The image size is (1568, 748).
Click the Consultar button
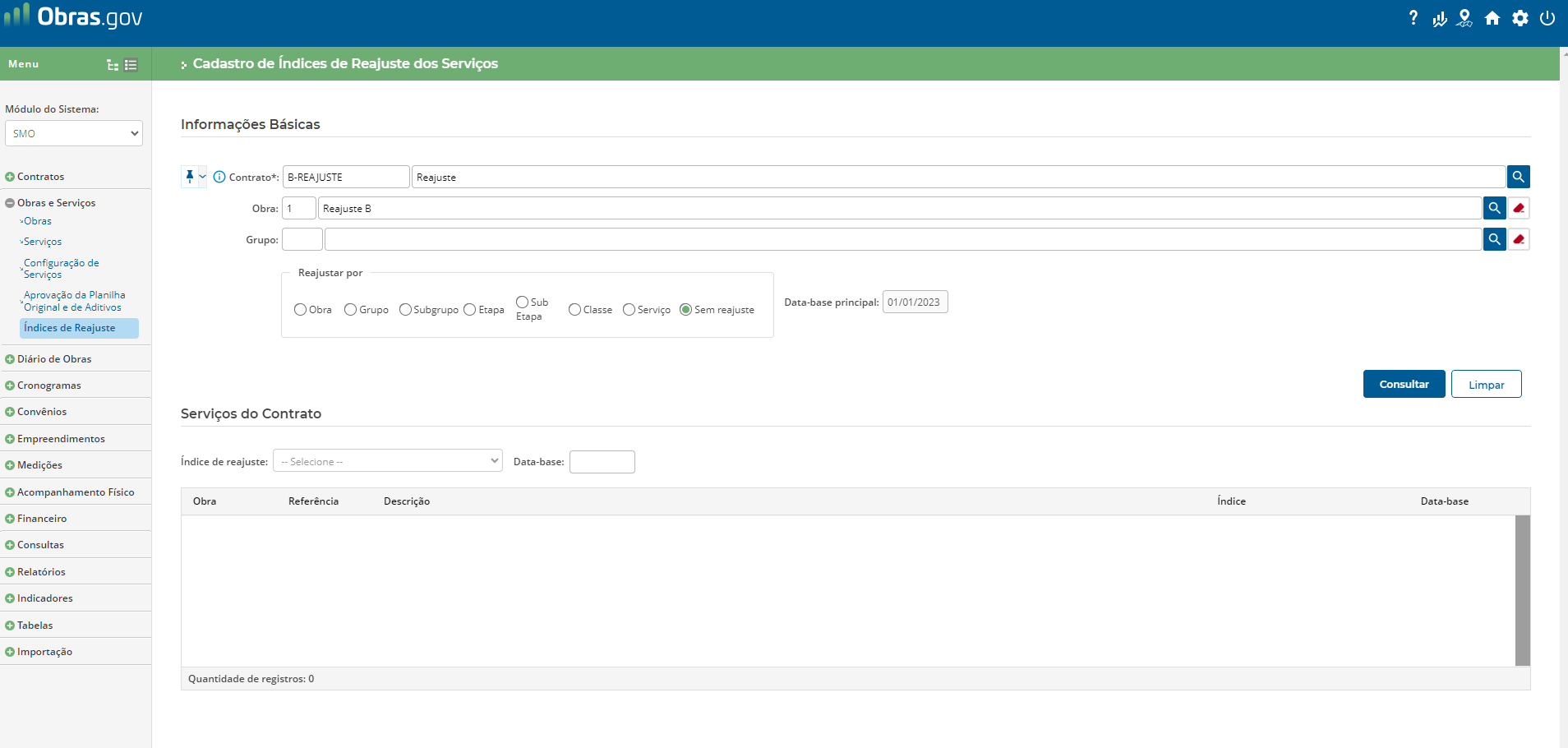click(x=1404, y=384)
